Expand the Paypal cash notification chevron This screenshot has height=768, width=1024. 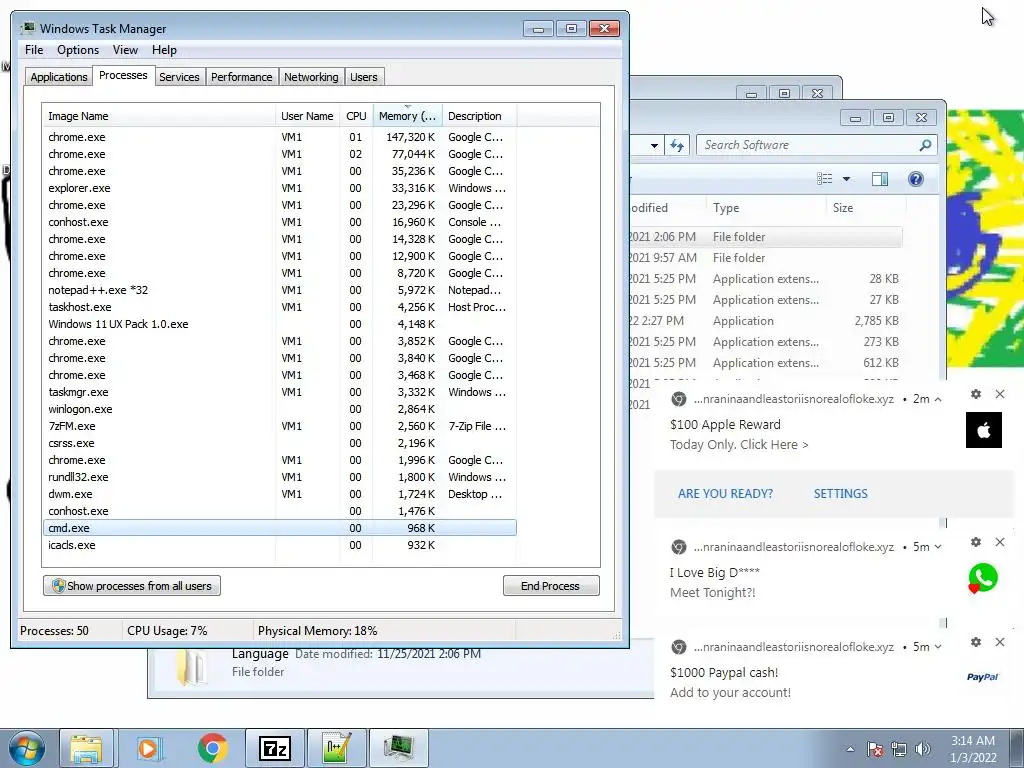point(938,647)
